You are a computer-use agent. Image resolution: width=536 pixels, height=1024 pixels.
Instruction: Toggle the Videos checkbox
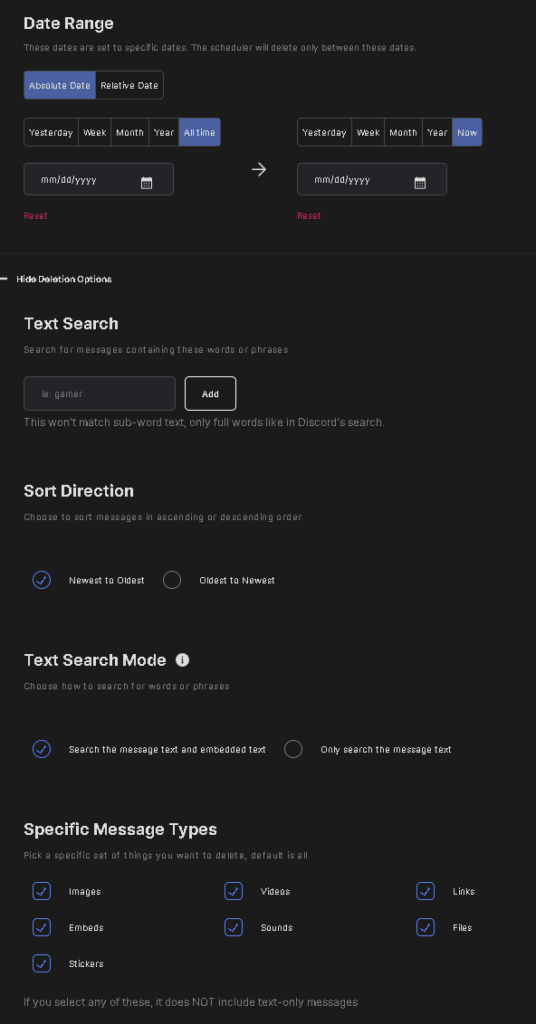point(233,891)
